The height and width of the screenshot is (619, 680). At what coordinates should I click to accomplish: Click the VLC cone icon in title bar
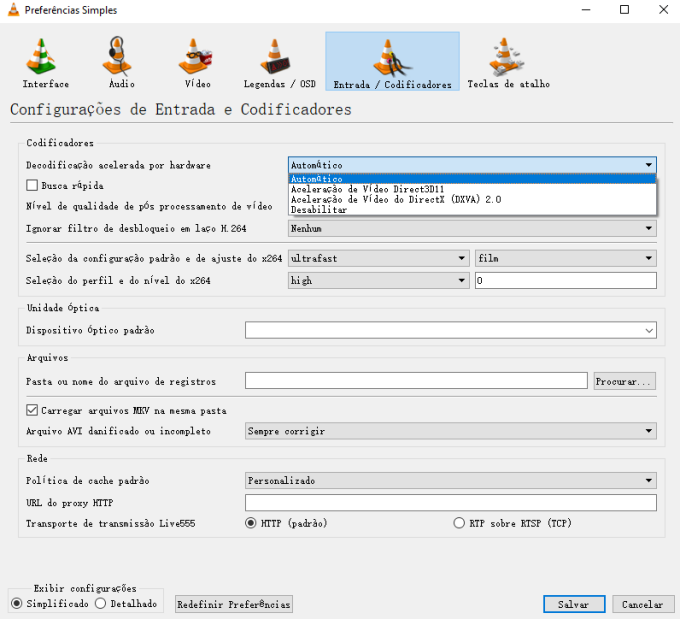point(13,10)
